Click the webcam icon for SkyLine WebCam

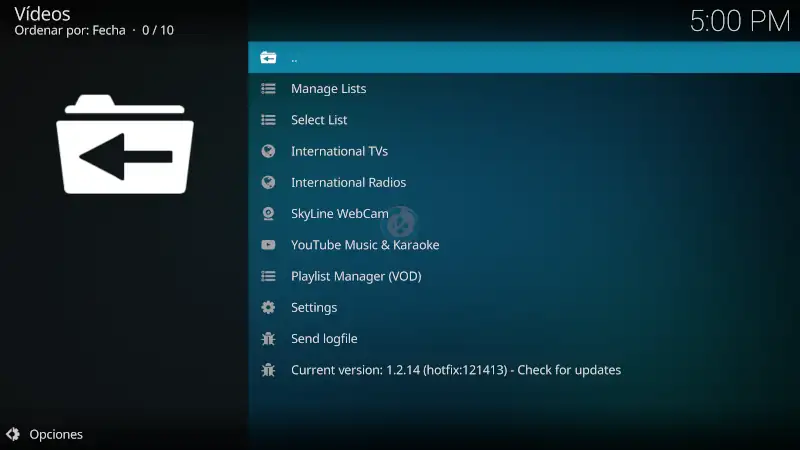coord(268,213)
